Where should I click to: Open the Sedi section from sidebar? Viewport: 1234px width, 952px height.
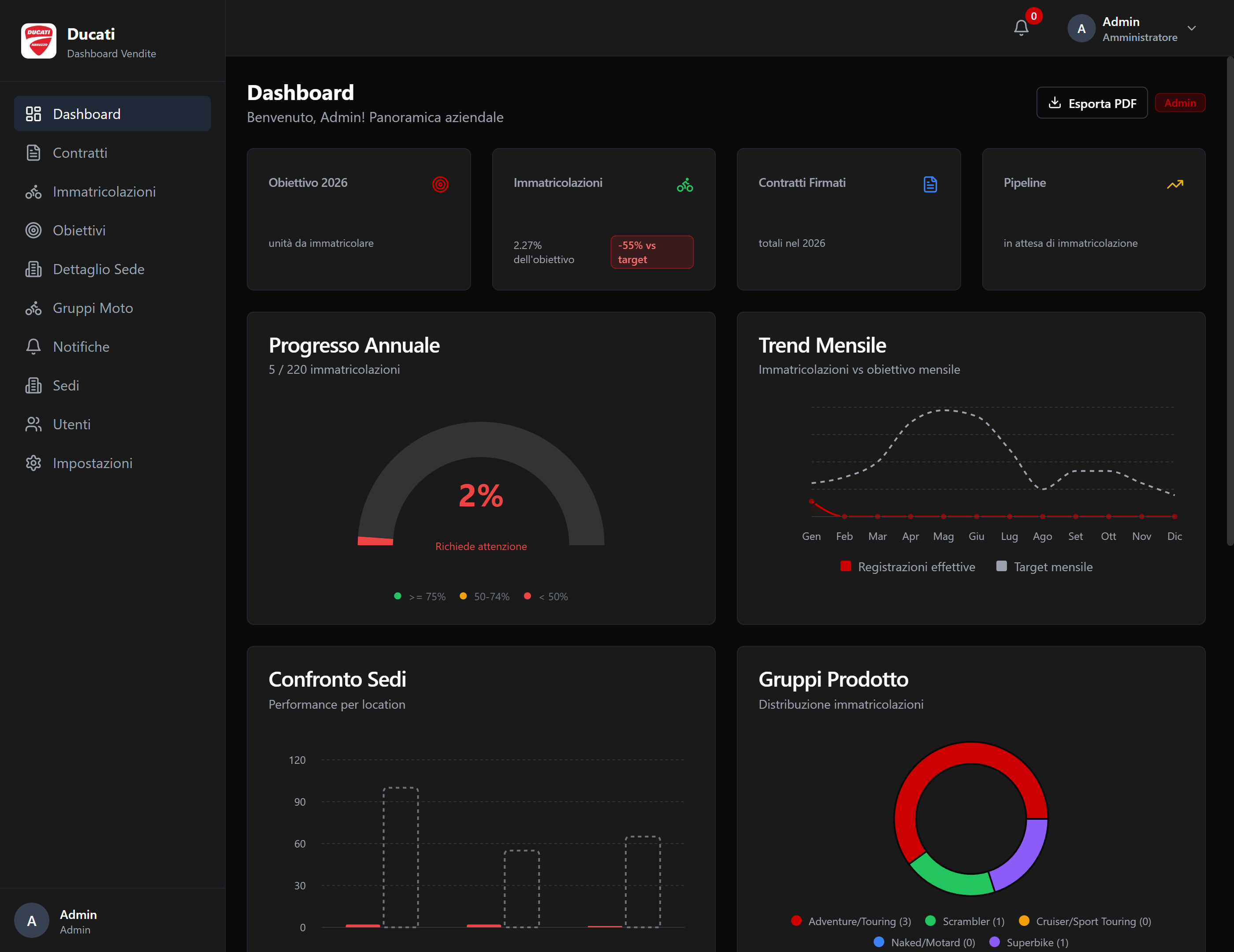click(x=66, y=385)
